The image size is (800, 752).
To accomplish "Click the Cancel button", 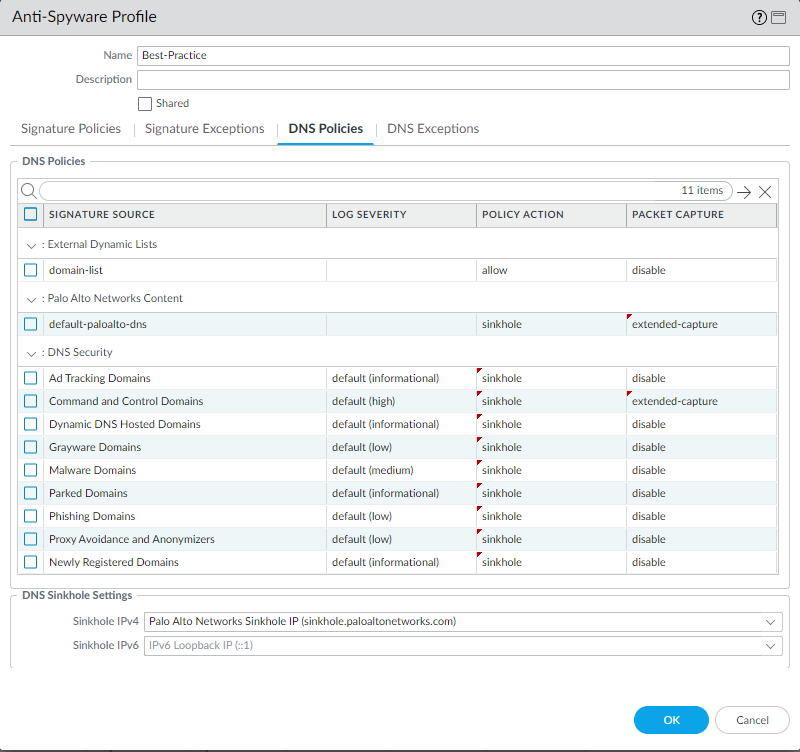I will [752, 720].
